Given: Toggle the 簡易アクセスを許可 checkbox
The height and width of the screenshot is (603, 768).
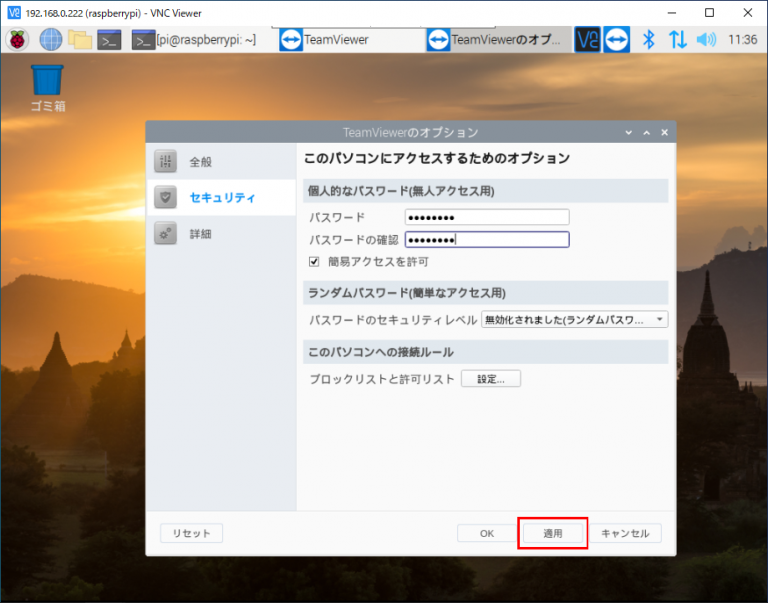Looking at the screenshot, I should [314, 262].
